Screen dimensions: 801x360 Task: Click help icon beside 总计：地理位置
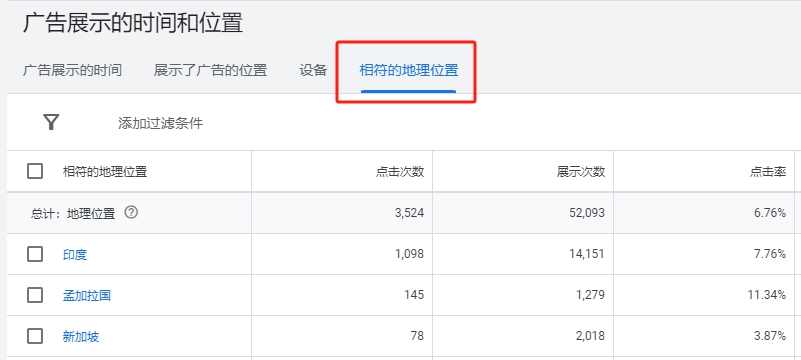(x=131, y=212)
